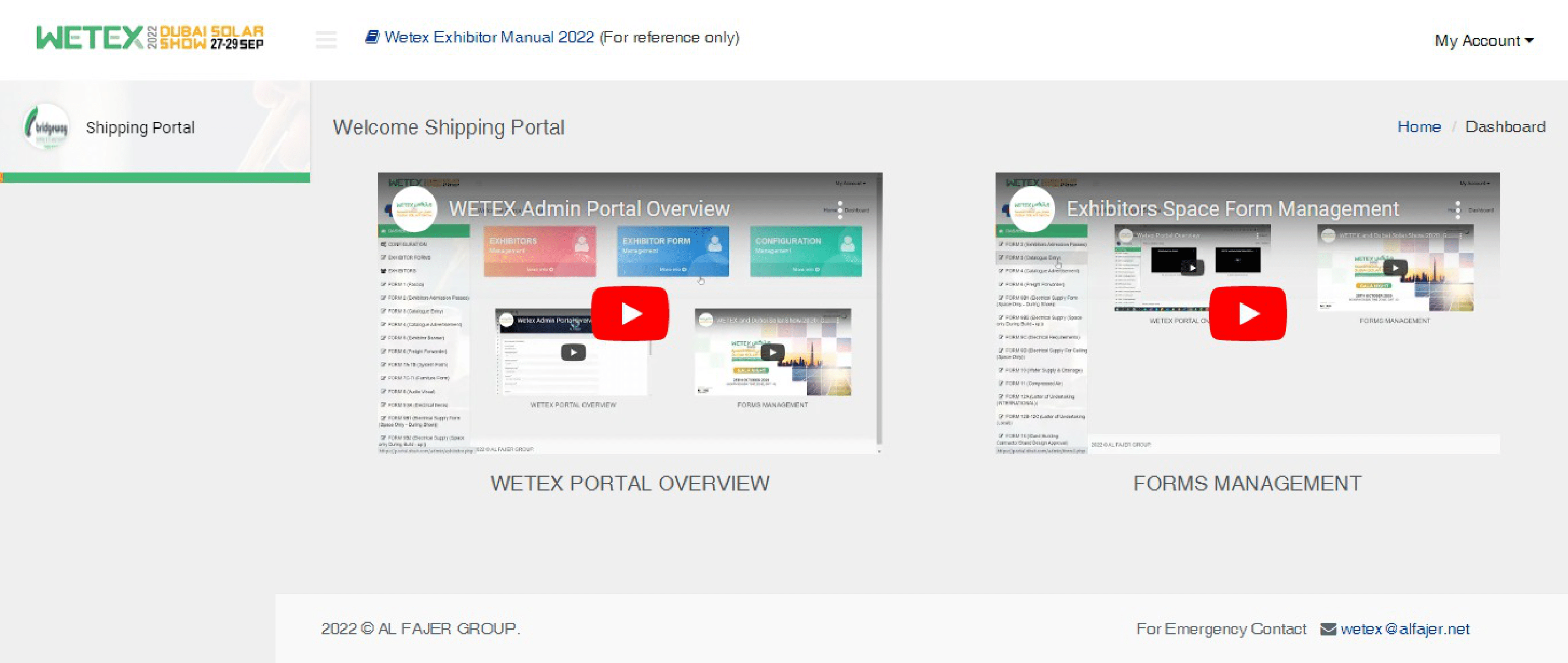Image resolution: width=1568 pixels, height=663 pixels.
Task: Open the hamburger navigation menu
Action: (326, 40)
